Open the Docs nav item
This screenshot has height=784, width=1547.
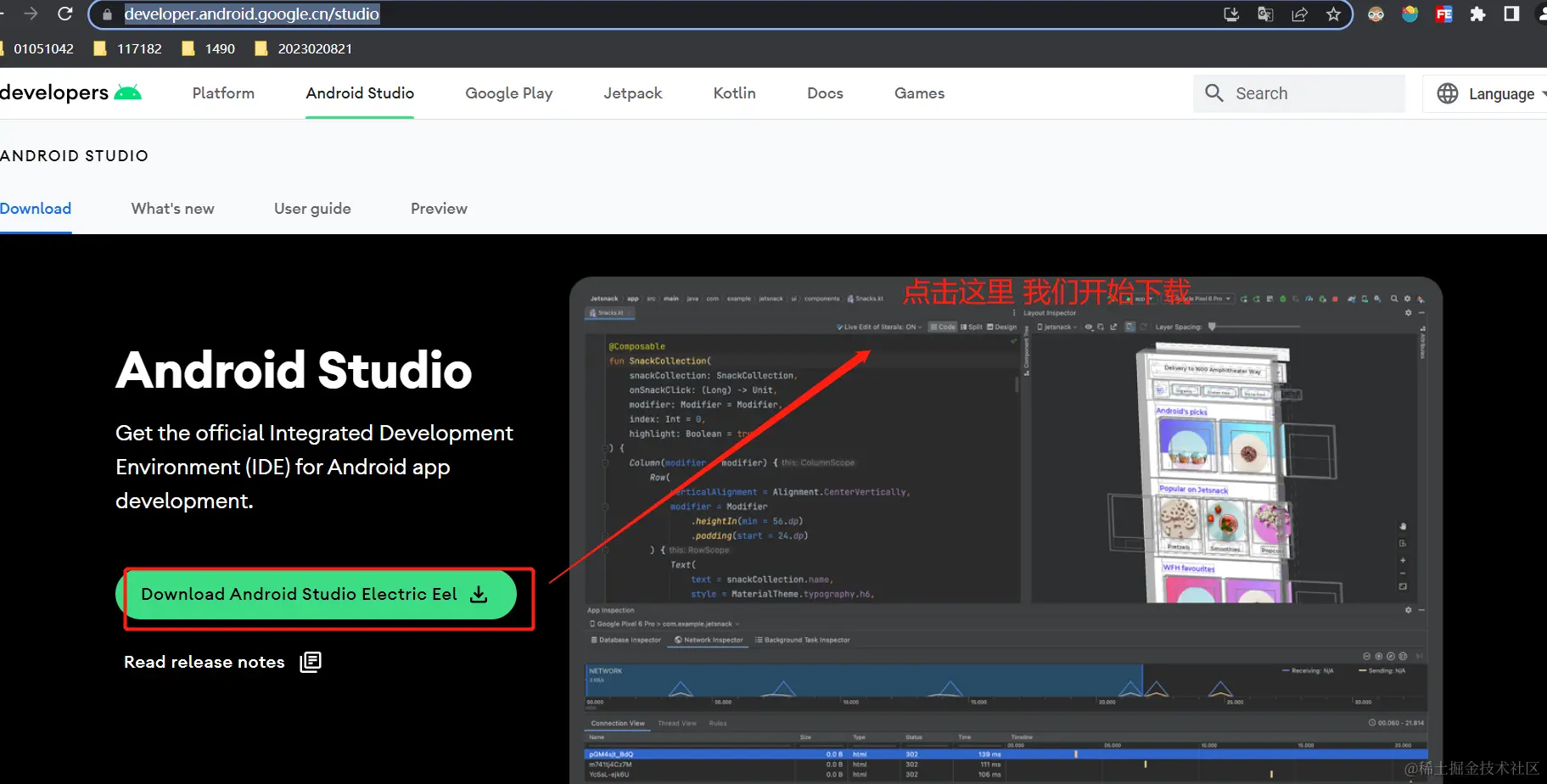pyautogui.click(x=825, y=93)
